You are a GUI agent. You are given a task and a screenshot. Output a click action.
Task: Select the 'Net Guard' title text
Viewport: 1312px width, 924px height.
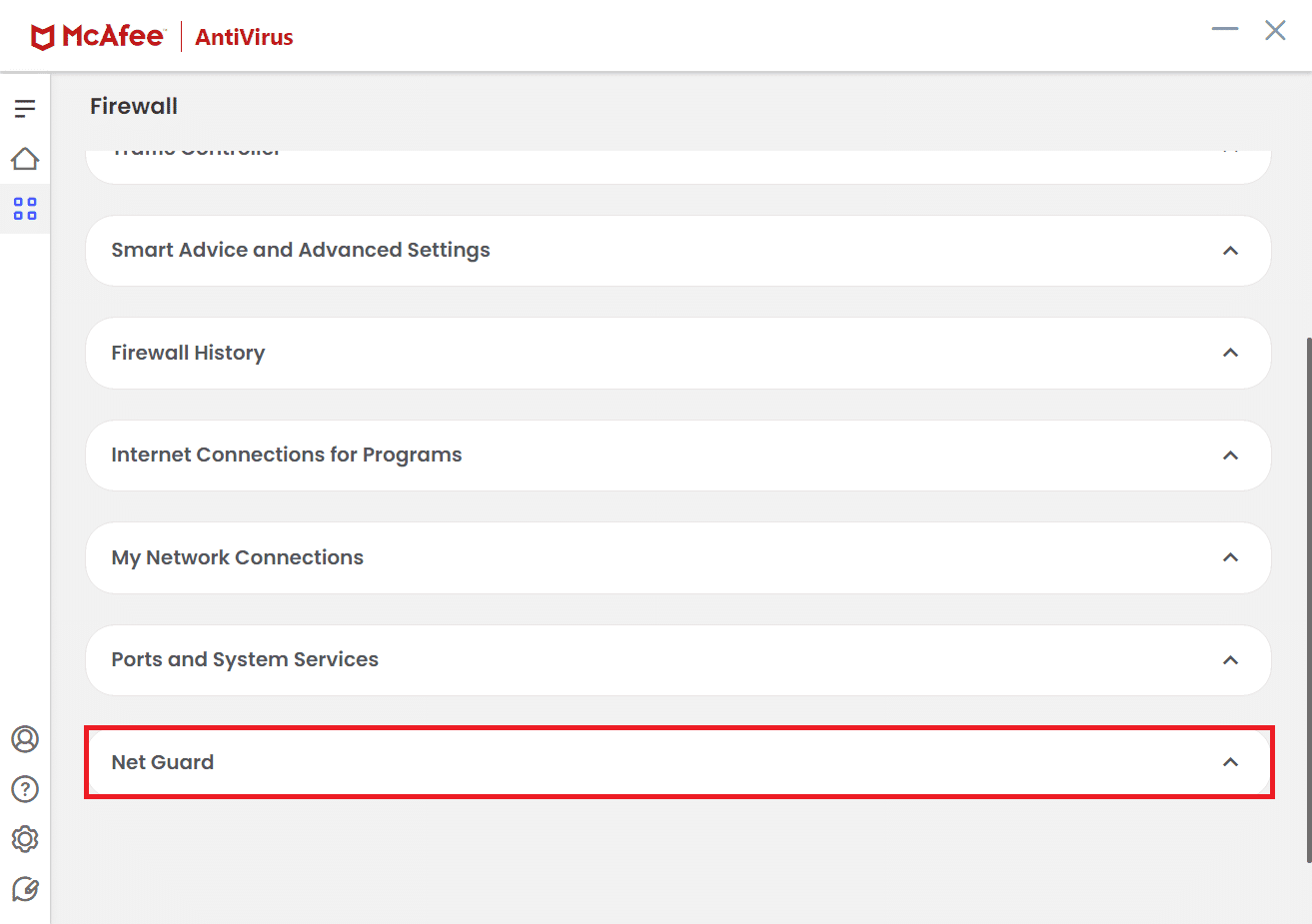tap(163, 762)
